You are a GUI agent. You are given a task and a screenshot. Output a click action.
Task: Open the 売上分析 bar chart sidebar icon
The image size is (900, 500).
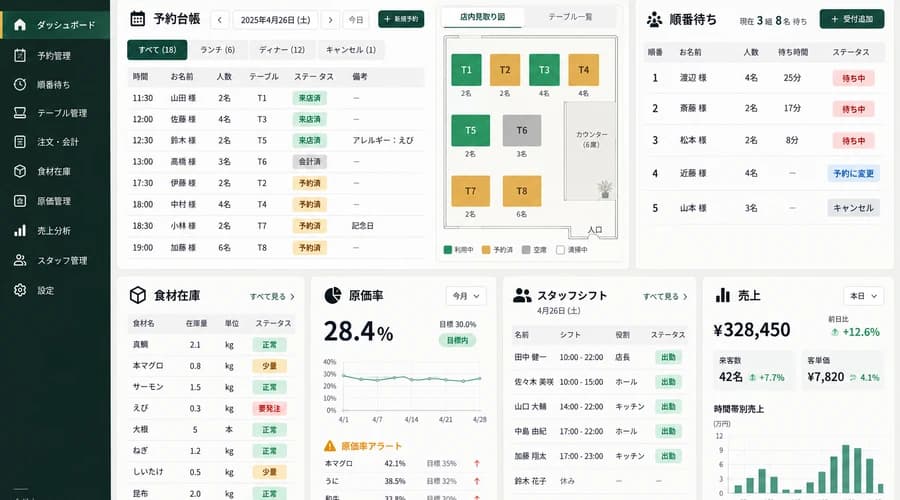pos(20,230)
